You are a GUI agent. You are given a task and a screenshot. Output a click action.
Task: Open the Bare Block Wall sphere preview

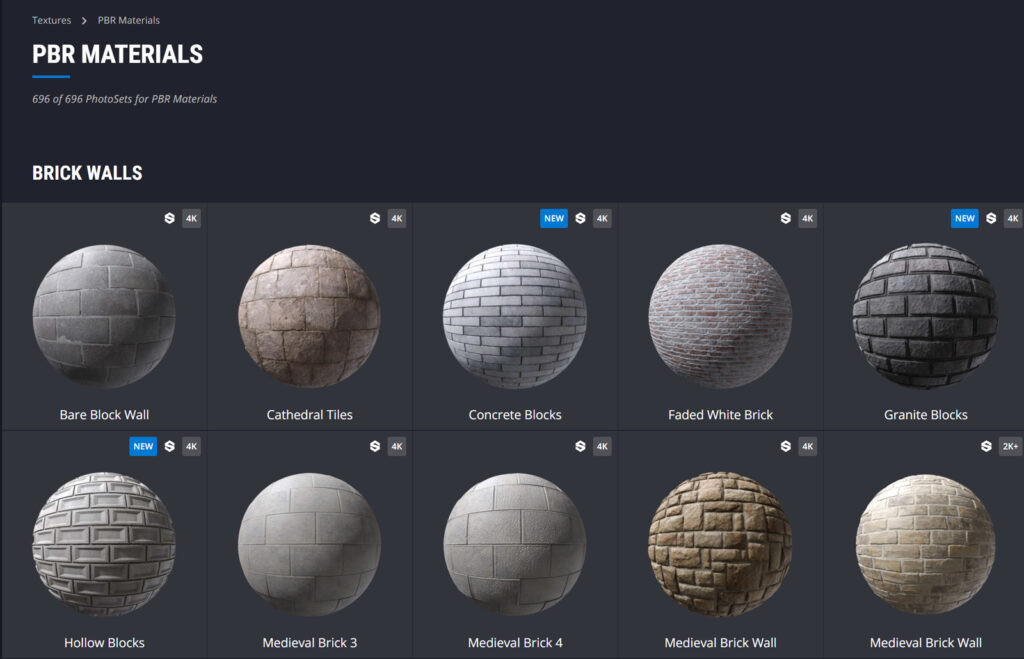click(104, 316)
